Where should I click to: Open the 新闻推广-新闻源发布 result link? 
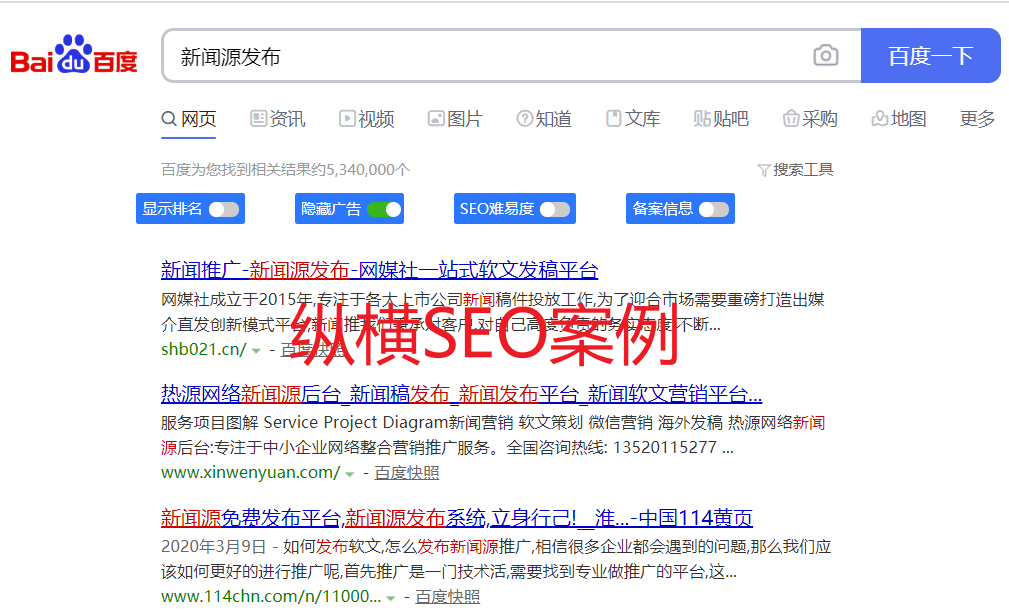coord(379,270)
